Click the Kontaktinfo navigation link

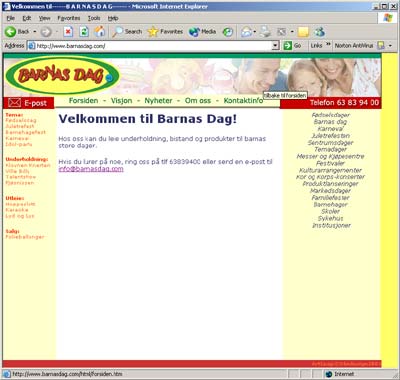[x=243, y=101]
